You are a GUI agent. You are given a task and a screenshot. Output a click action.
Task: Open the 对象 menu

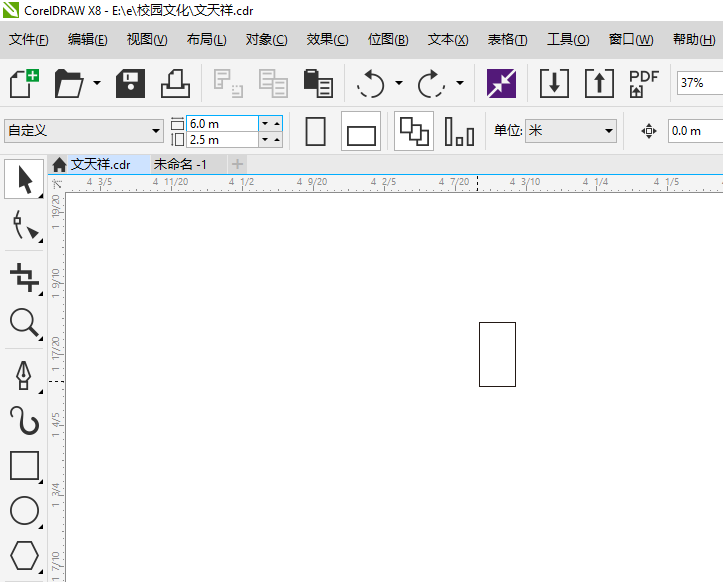pos(267,40)
